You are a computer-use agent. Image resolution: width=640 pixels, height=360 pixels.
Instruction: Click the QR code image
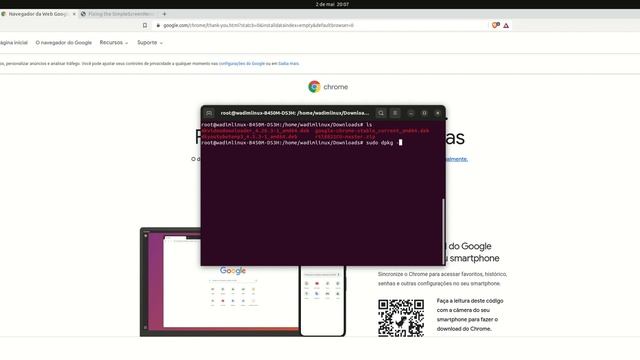pyautogui.click(x=401, y=318)
